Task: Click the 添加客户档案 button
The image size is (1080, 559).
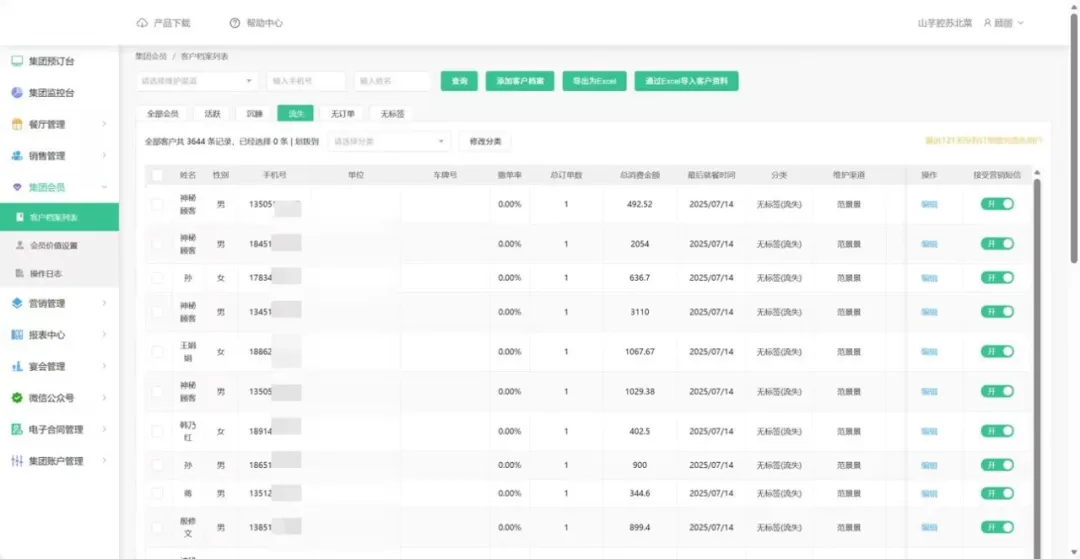Action: tap(520, 81)
